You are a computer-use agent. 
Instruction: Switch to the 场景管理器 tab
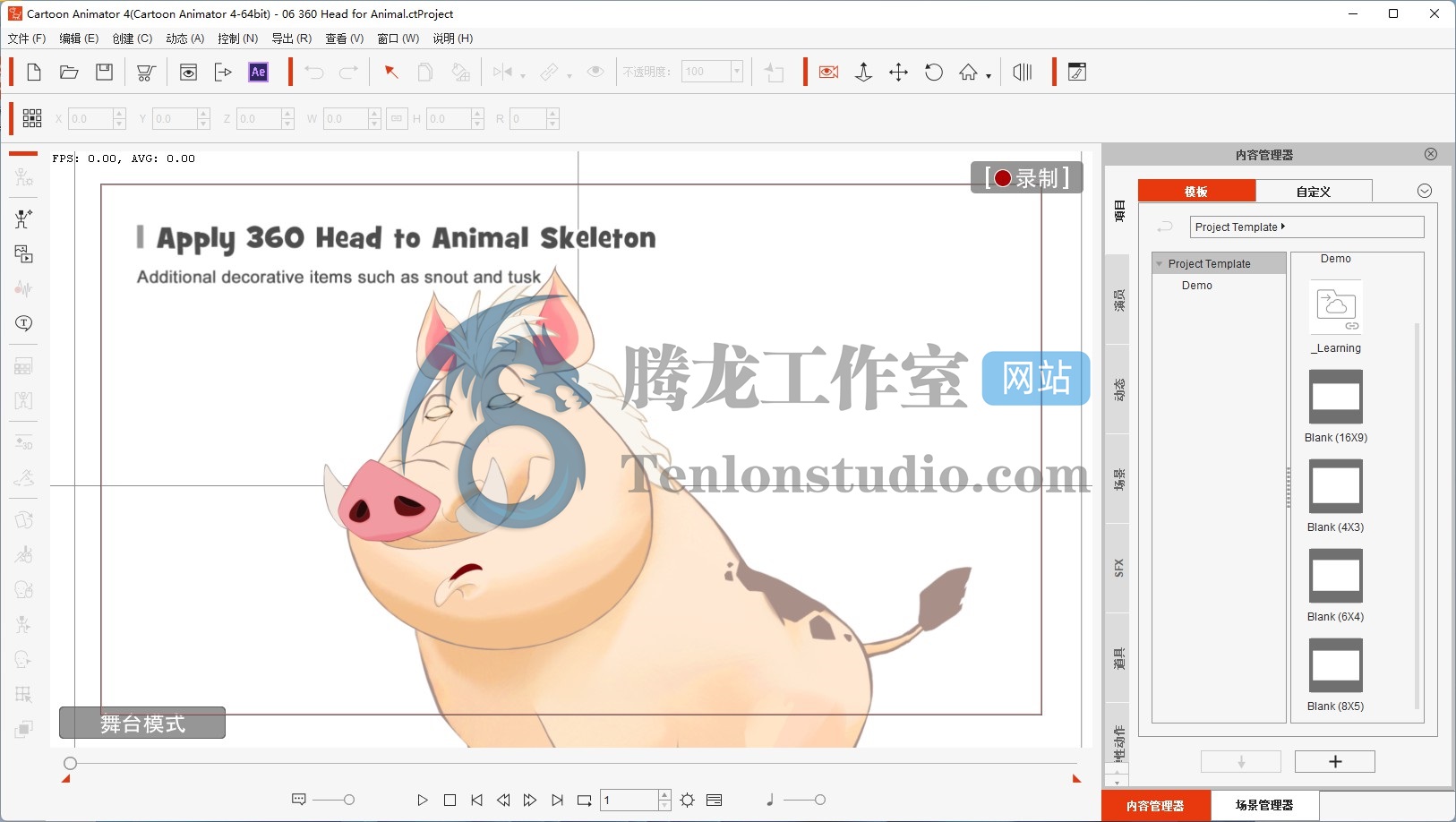[x=1264, y=805]
